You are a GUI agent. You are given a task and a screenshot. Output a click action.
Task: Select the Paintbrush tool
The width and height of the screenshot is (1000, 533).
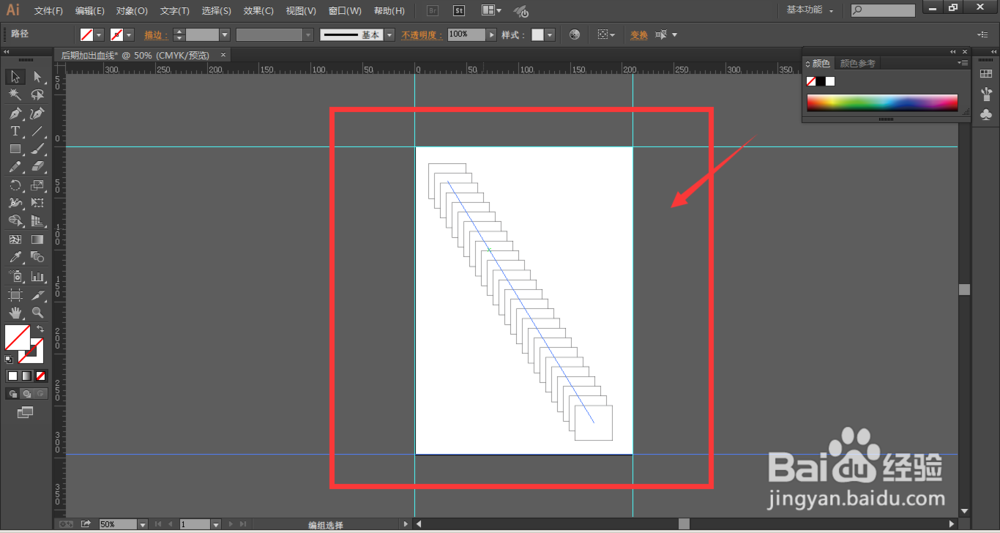click(38, 149)
